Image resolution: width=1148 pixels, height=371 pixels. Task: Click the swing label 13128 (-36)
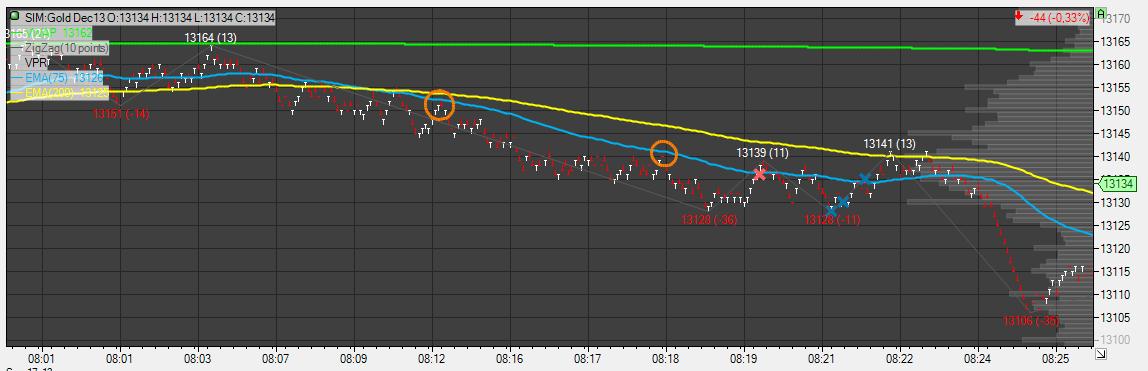pos(709,219)
